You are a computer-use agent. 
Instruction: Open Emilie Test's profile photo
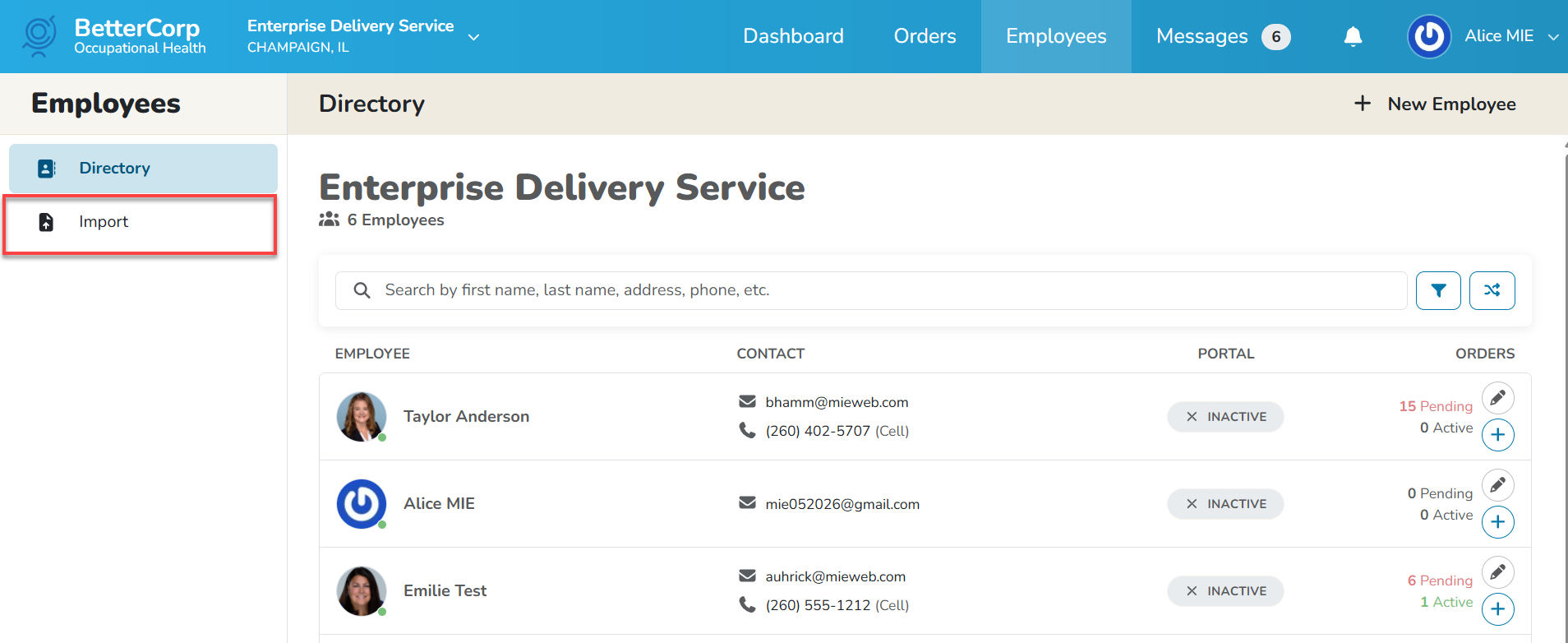362,591
